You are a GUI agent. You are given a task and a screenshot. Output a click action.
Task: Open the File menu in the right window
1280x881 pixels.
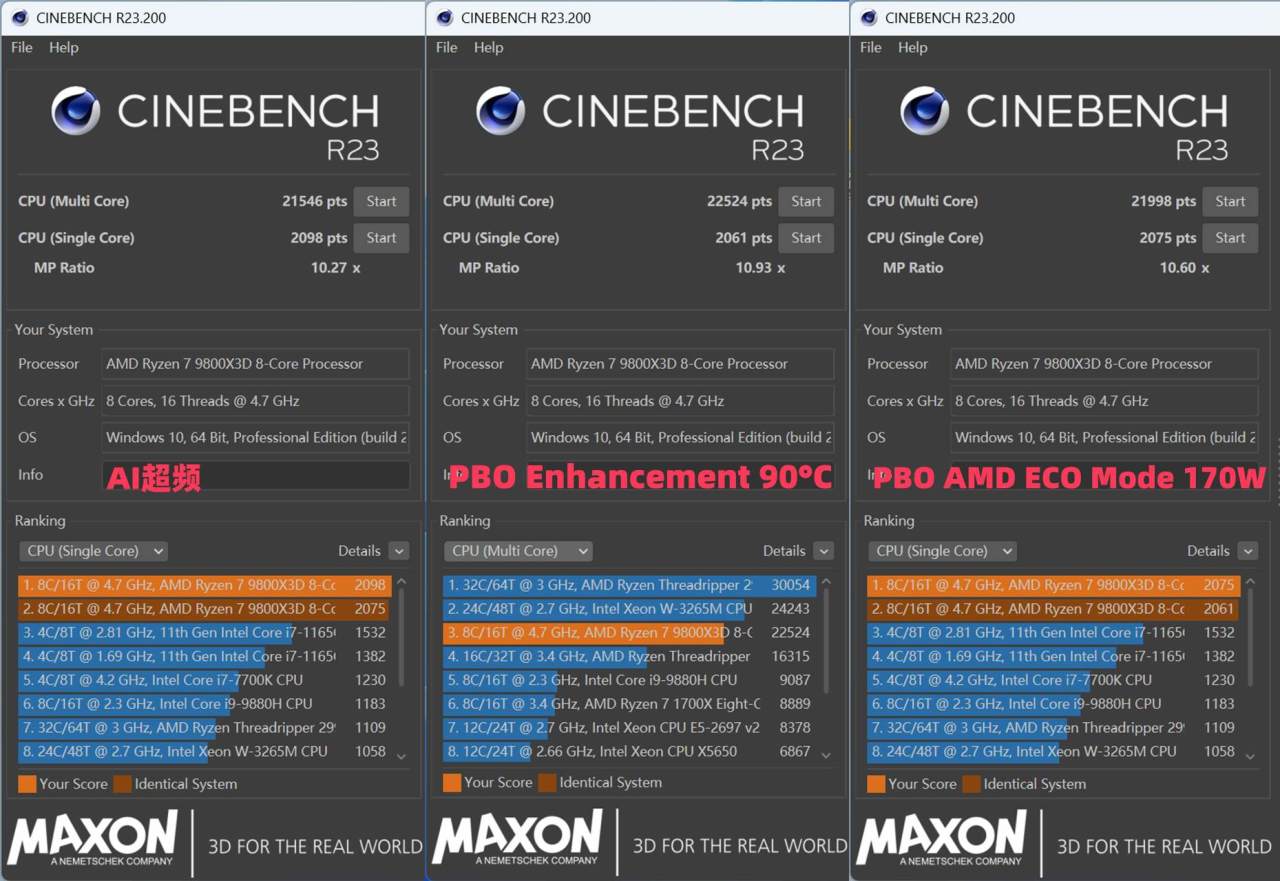tap(871, 47)
